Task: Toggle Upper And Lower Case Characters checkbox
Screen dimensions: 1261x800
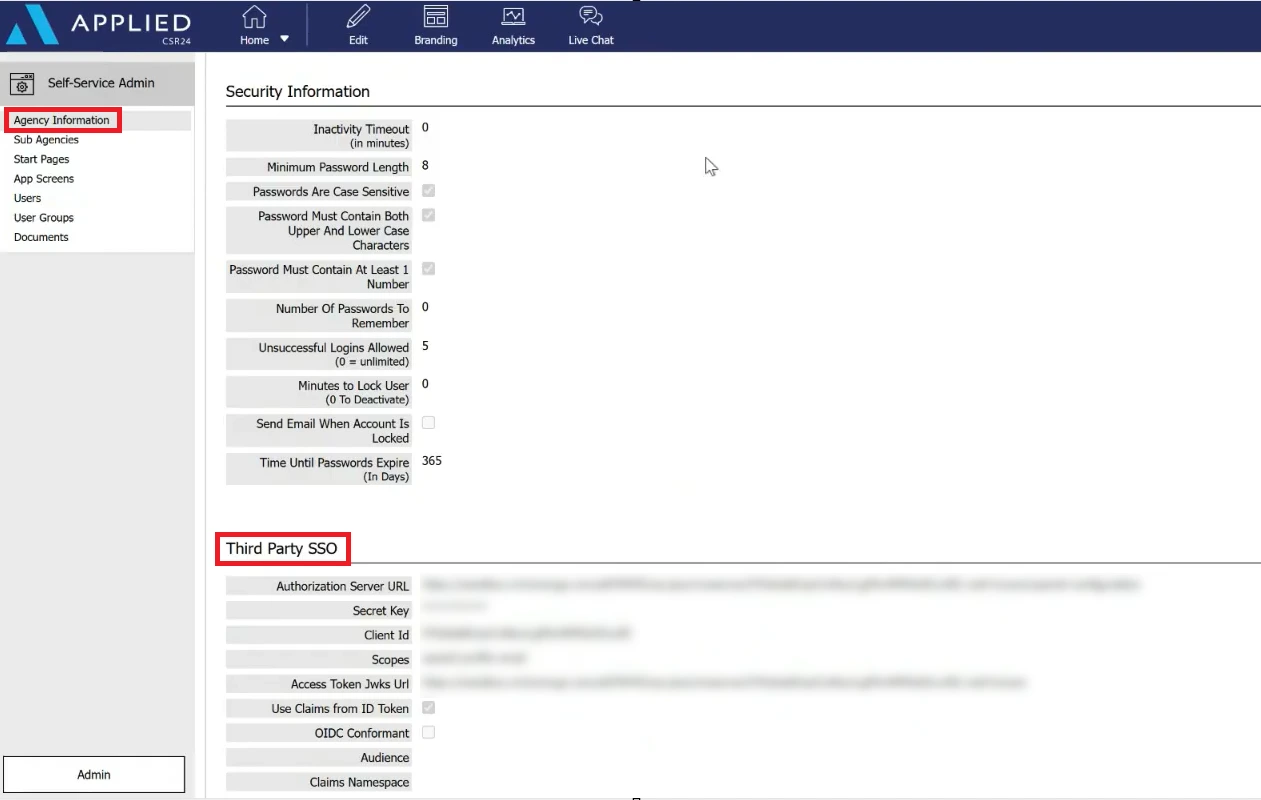Action: coord(428,215)
